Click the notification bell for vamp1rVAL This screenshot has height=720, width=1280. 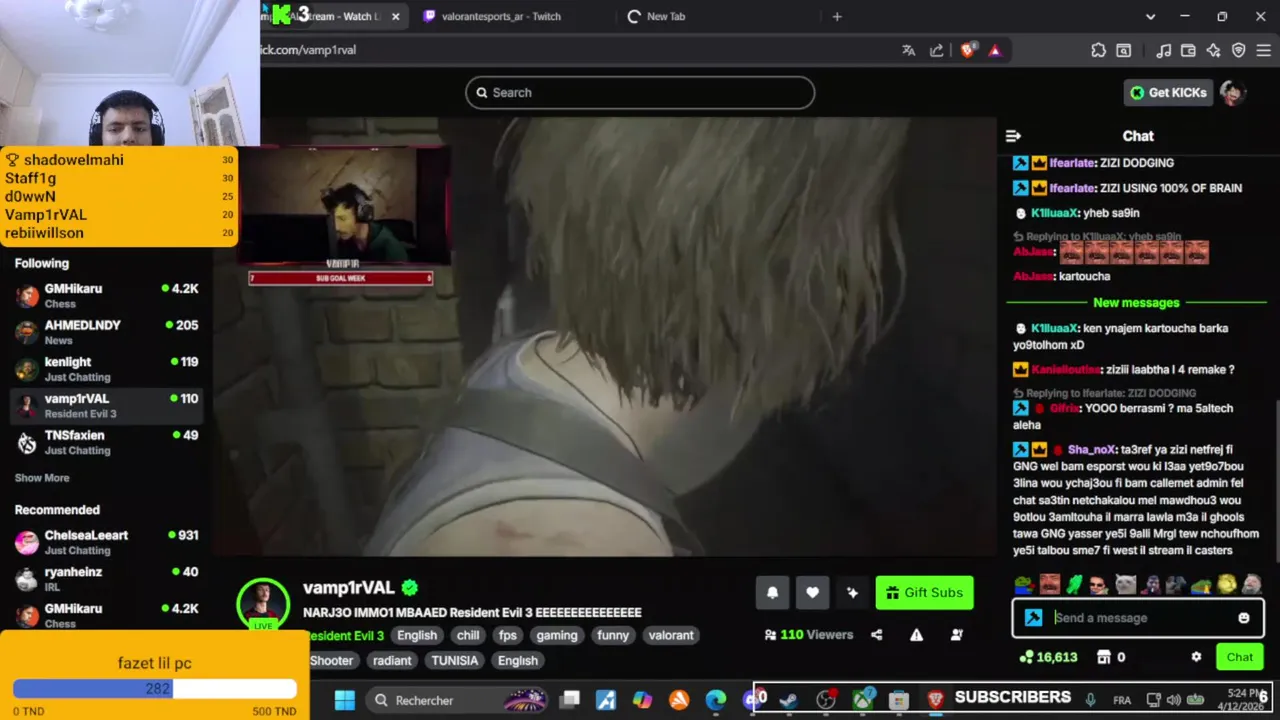[772, 592]
